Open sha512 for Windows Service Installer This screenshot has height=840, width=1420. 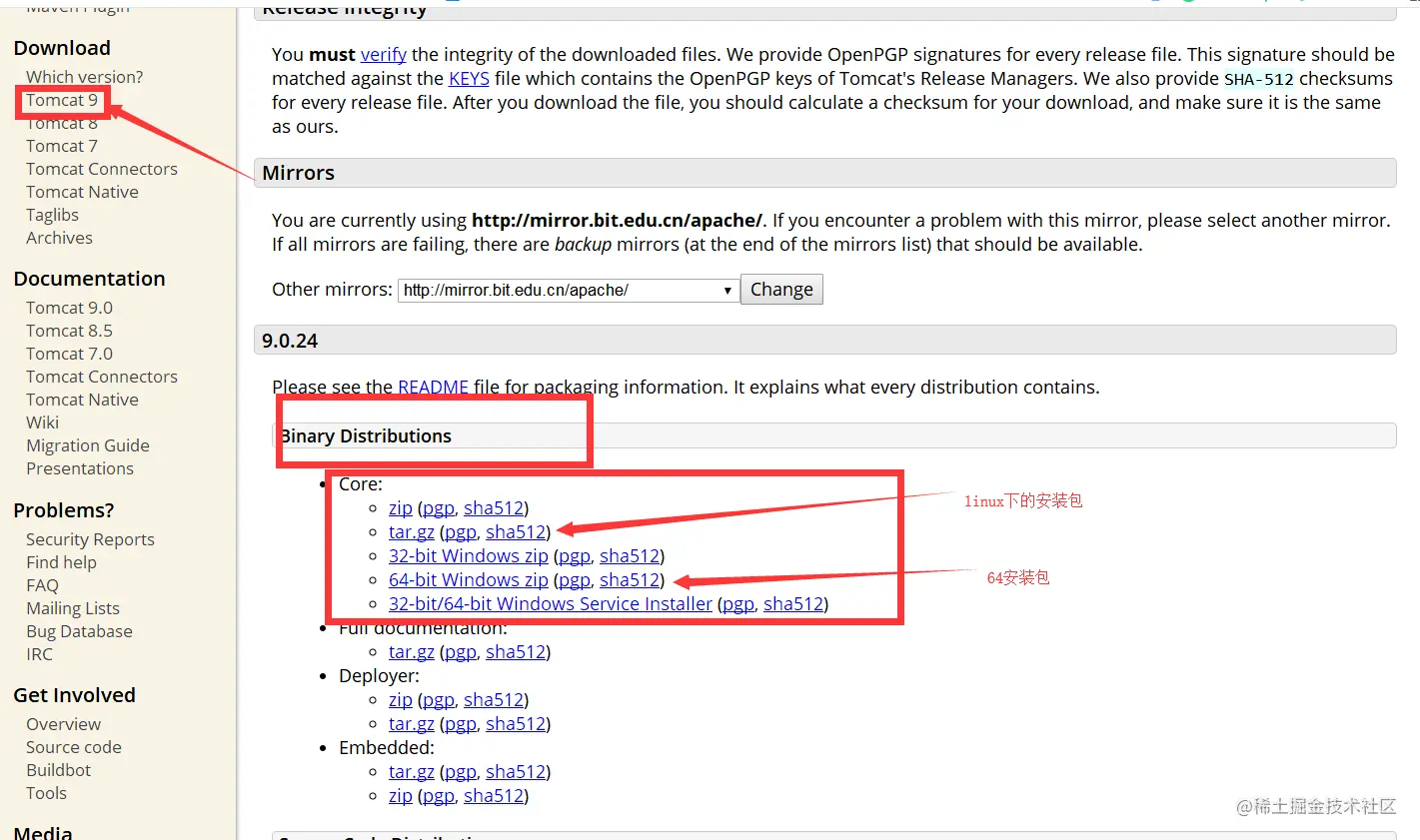coord(793,604)
